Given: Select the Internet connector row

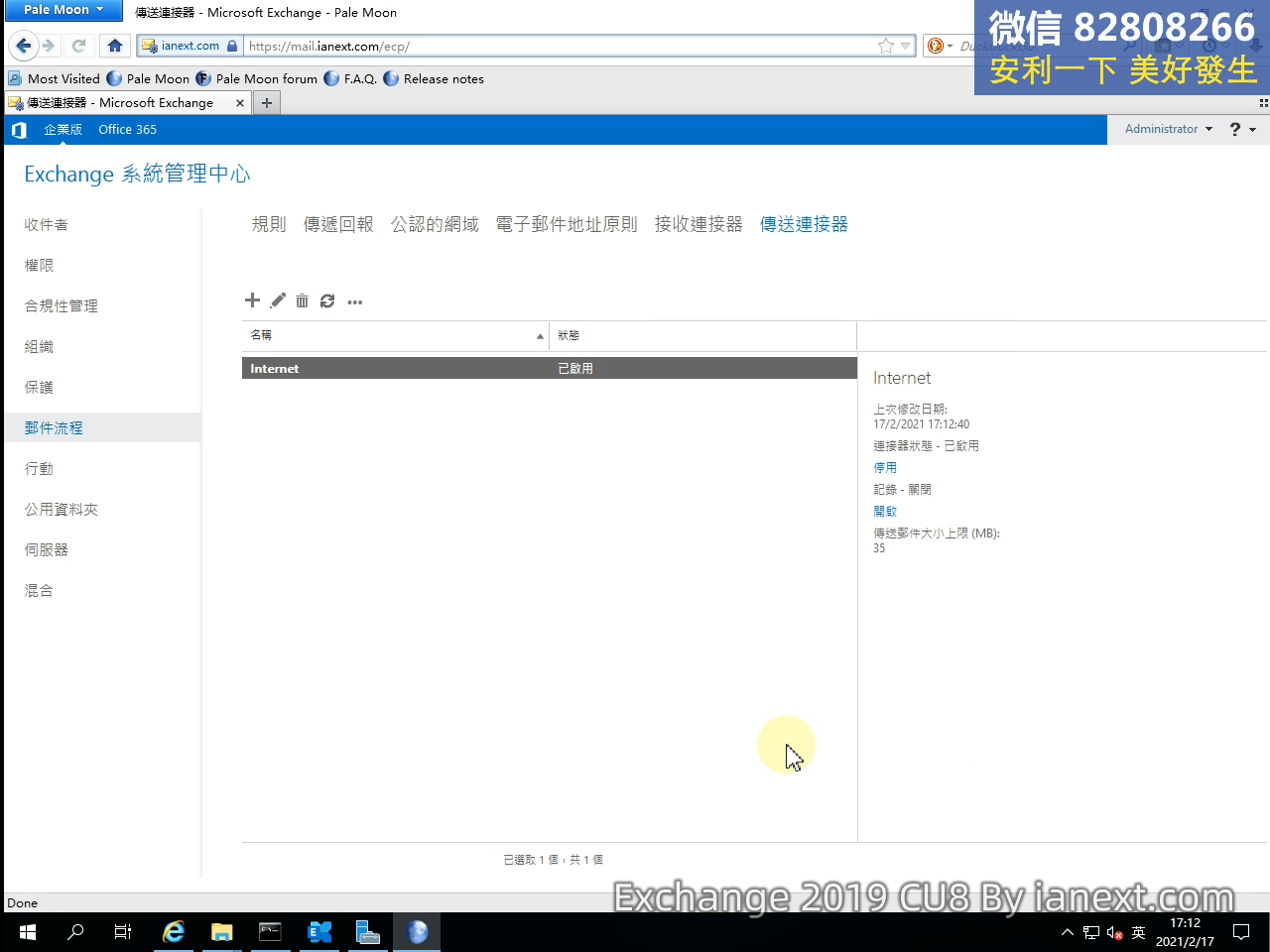Looking at the screenshot, I should [x=550, y=368].
